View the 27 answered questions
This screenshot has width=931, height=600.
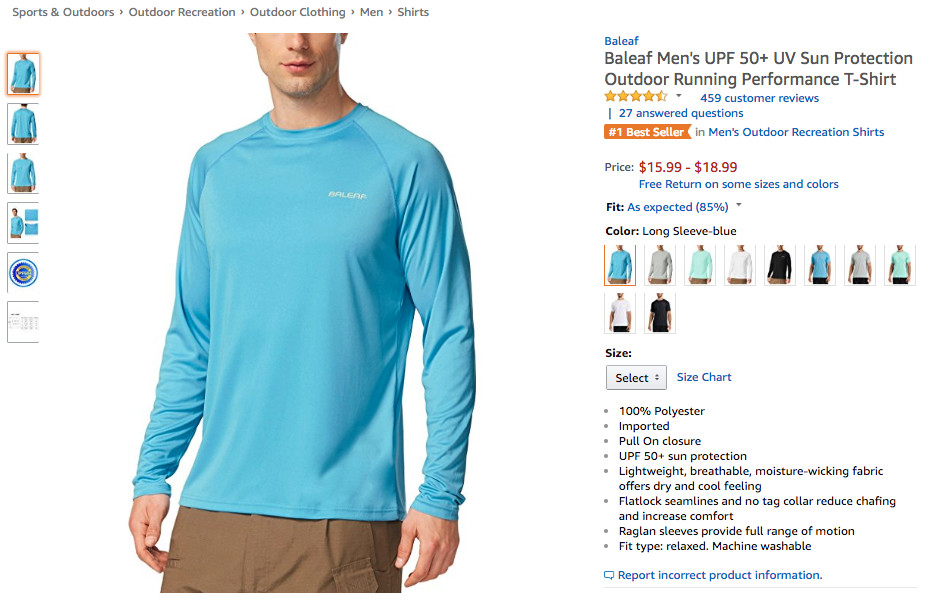pos(681,113)
